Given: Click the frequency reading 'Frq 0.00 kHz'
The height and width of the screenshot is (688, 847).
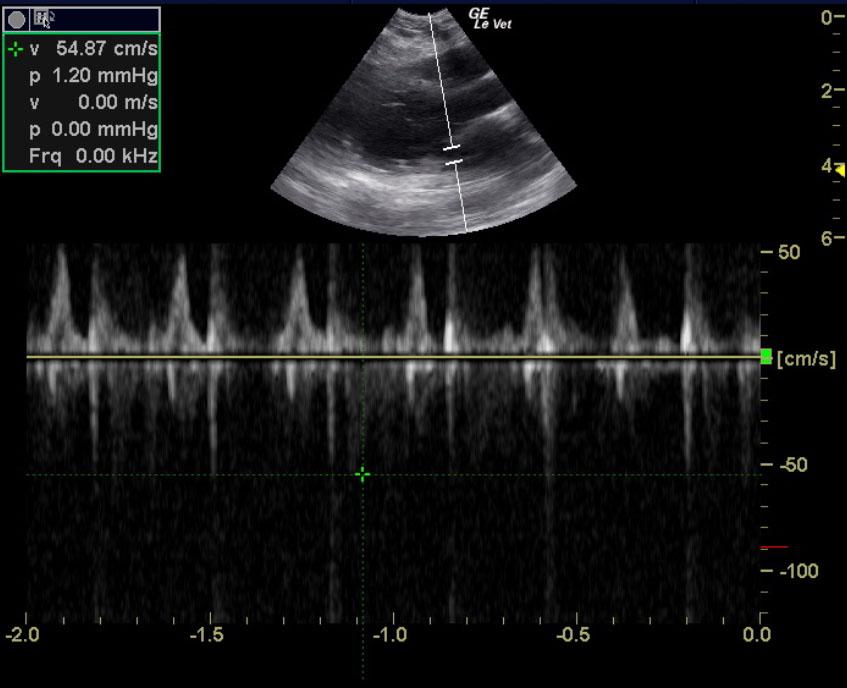Looking at the screenshot, I should 93,156.
